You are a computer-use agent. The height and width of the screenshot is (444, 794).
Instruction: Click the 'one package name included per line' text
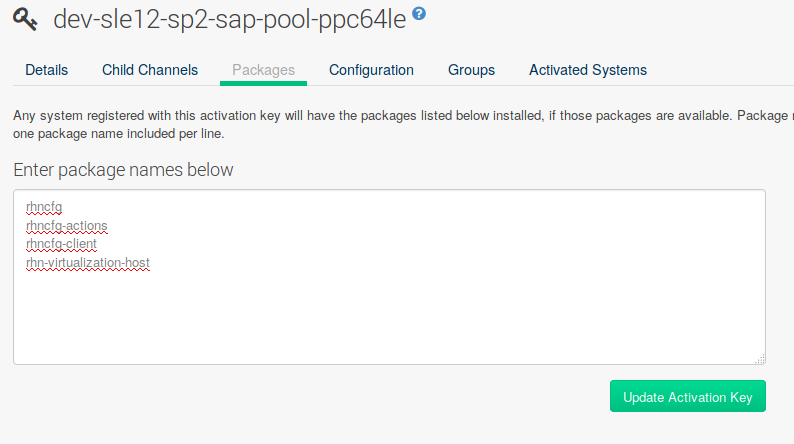point(119,134)
